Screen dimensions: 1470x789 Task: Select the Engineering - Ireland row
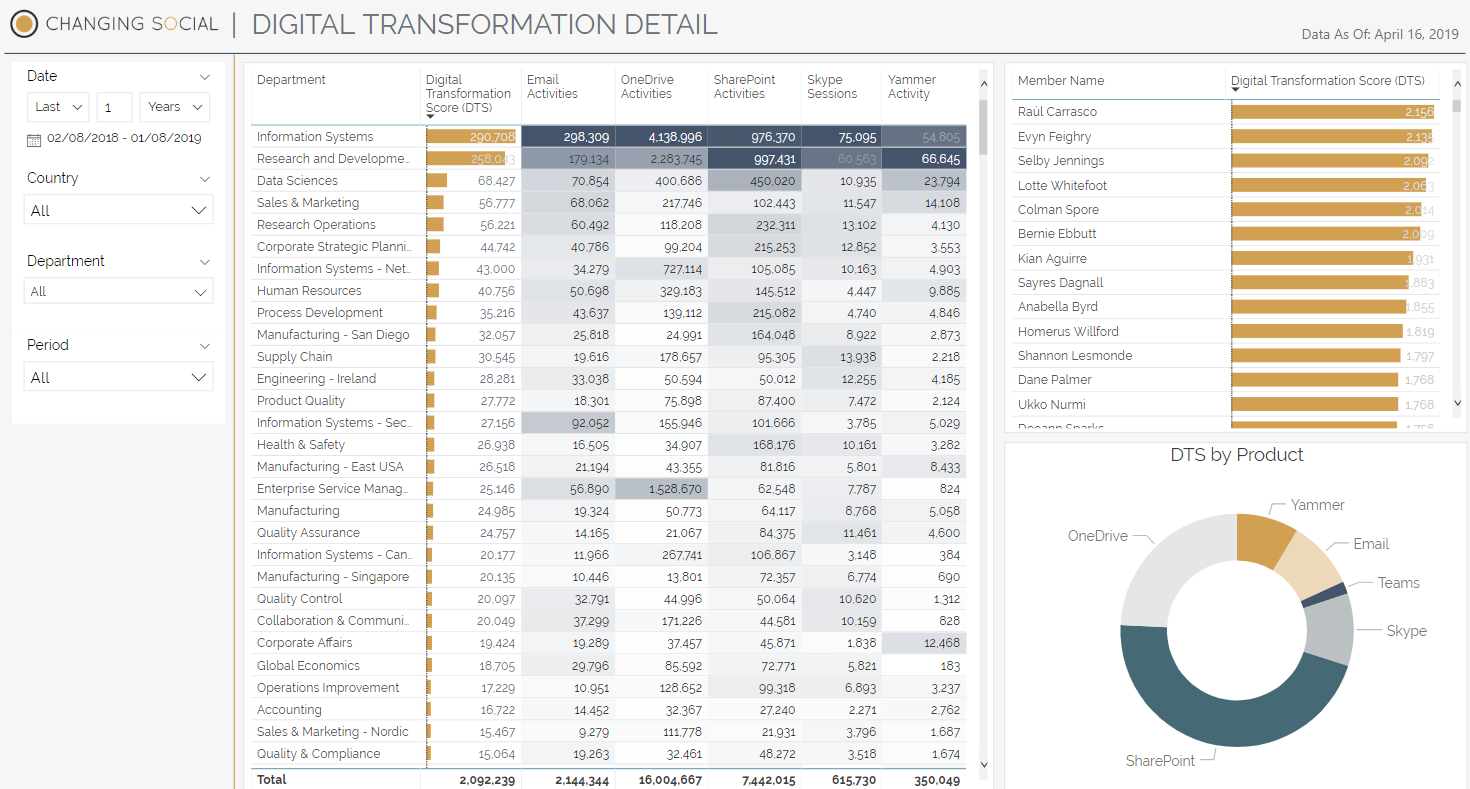(x=609, y=379)
